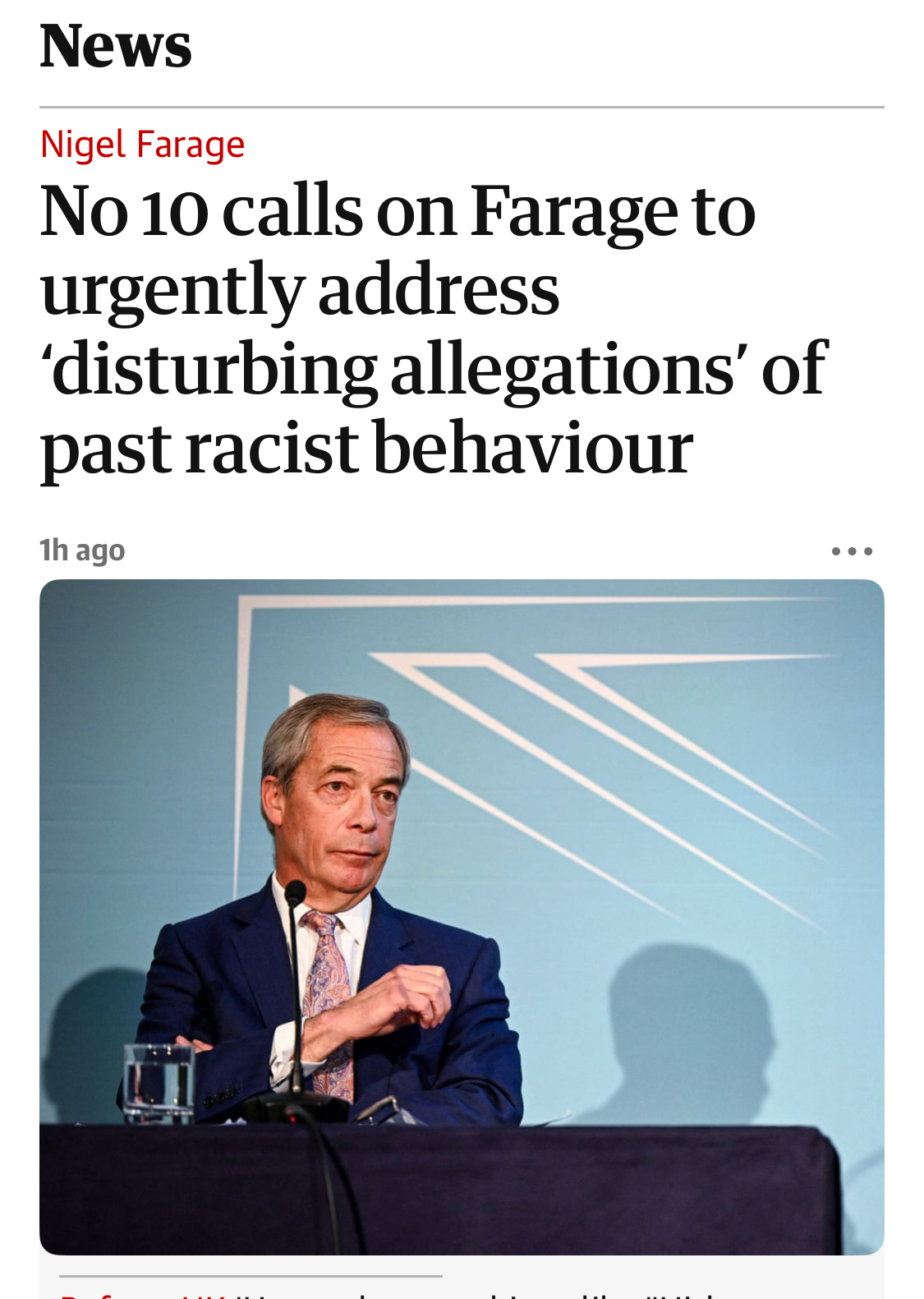Viewport: 924px width, 1299px height.
Task: Tap the article photo of Farage
Action: tap(462, 917)
